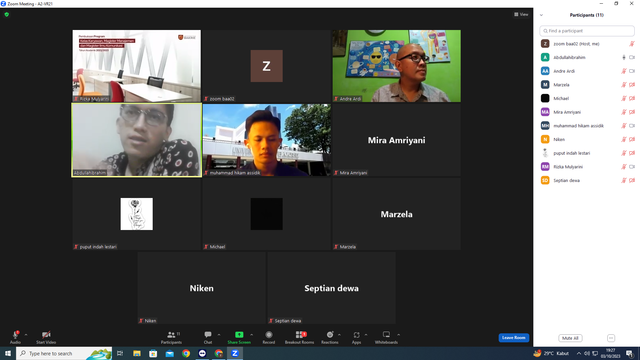Click the green Share Screen icon
Screen dimensions: 640x360
click(x=239, y=335)
